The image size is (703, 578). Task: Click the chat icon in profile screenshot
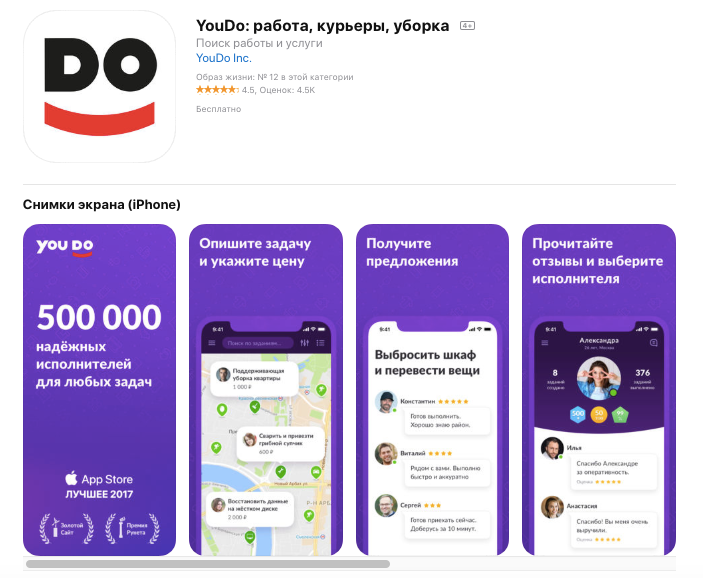654,343
